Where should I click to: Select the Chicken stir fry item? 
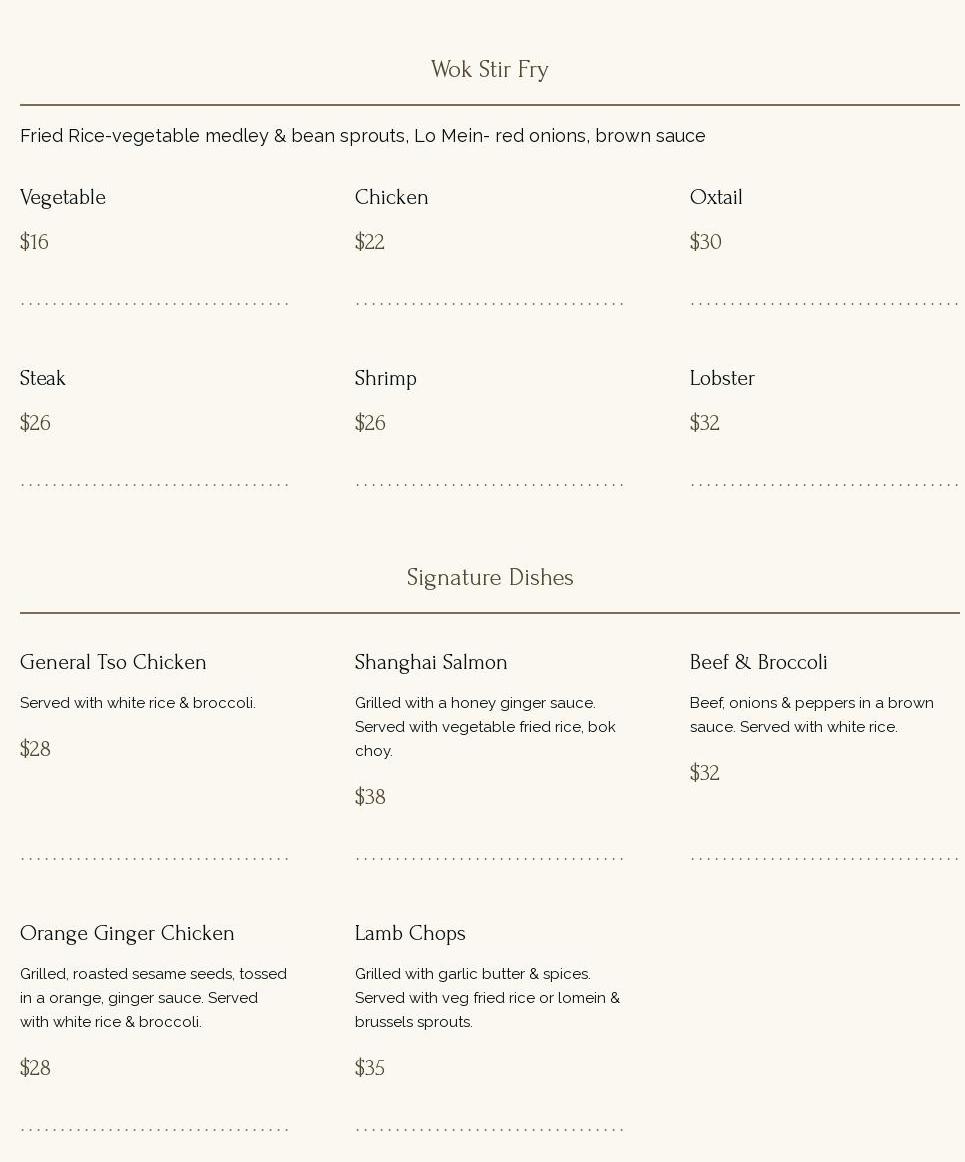click(x=391, y=198)
